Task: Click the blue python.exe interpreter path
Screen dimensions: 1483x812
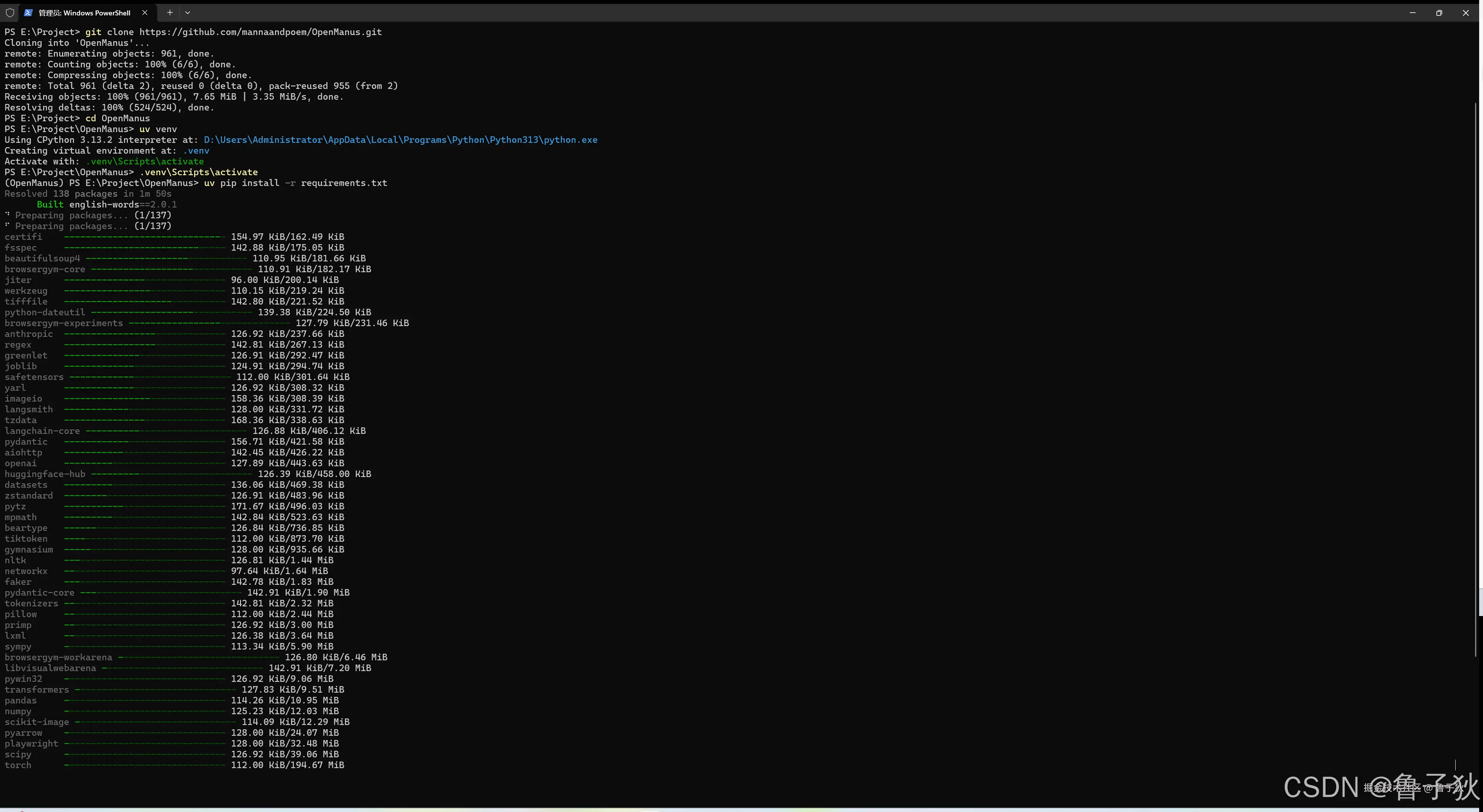Action: point(400,140)
